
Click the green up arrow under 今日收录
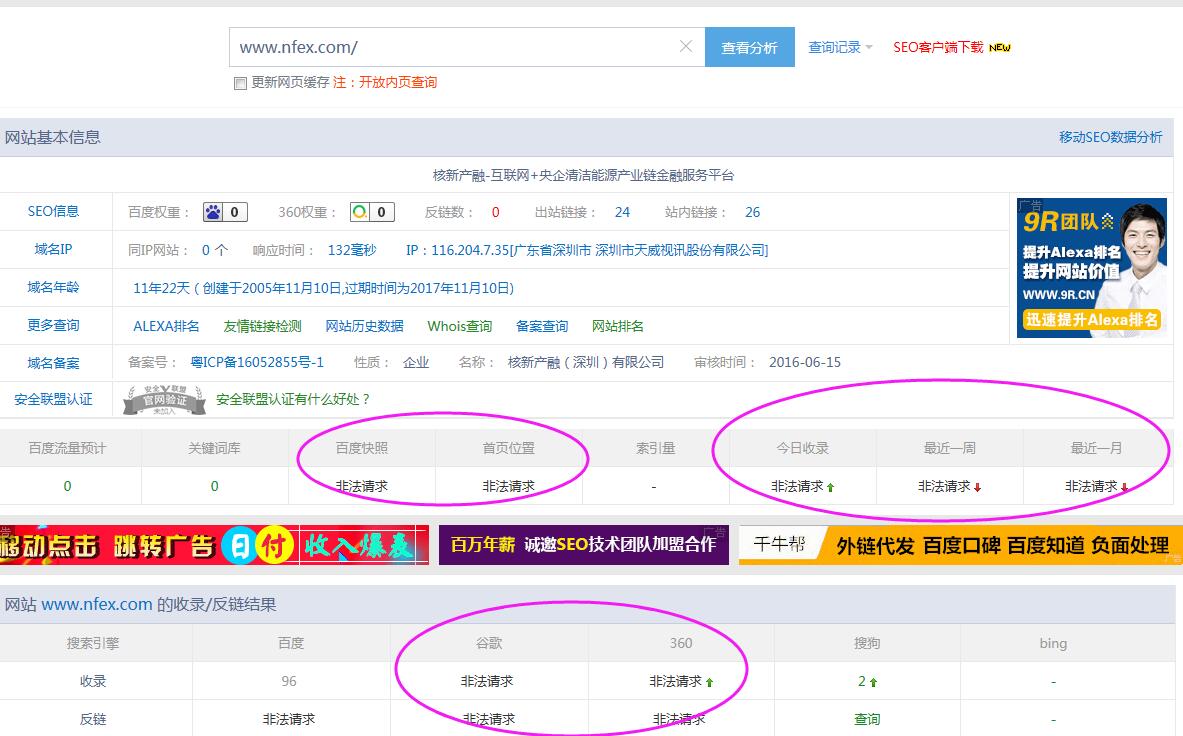tap(831, 488)
